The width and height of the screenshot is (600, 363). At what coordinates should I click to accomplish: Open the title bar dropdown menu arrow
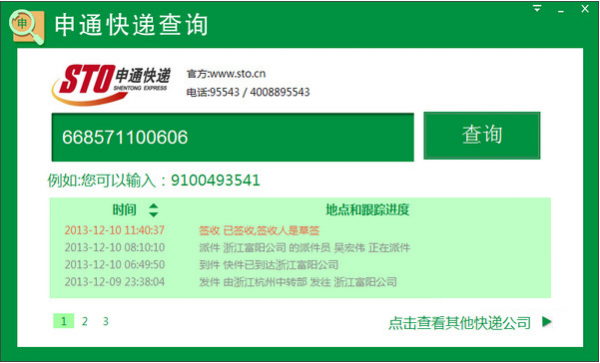click(x=538, y=8)
